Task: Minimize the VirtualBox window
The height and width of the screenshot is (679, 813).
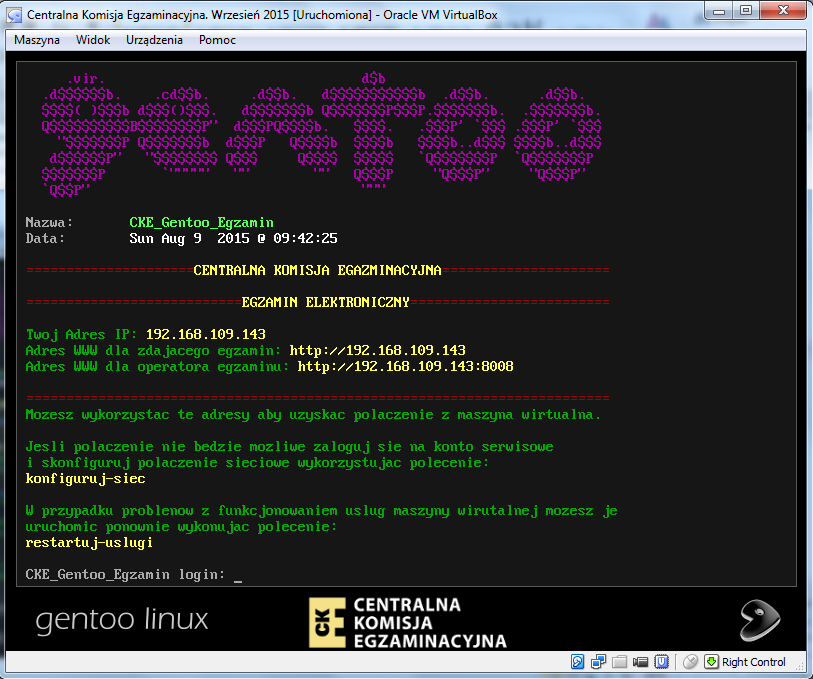Action: point(719,10)
